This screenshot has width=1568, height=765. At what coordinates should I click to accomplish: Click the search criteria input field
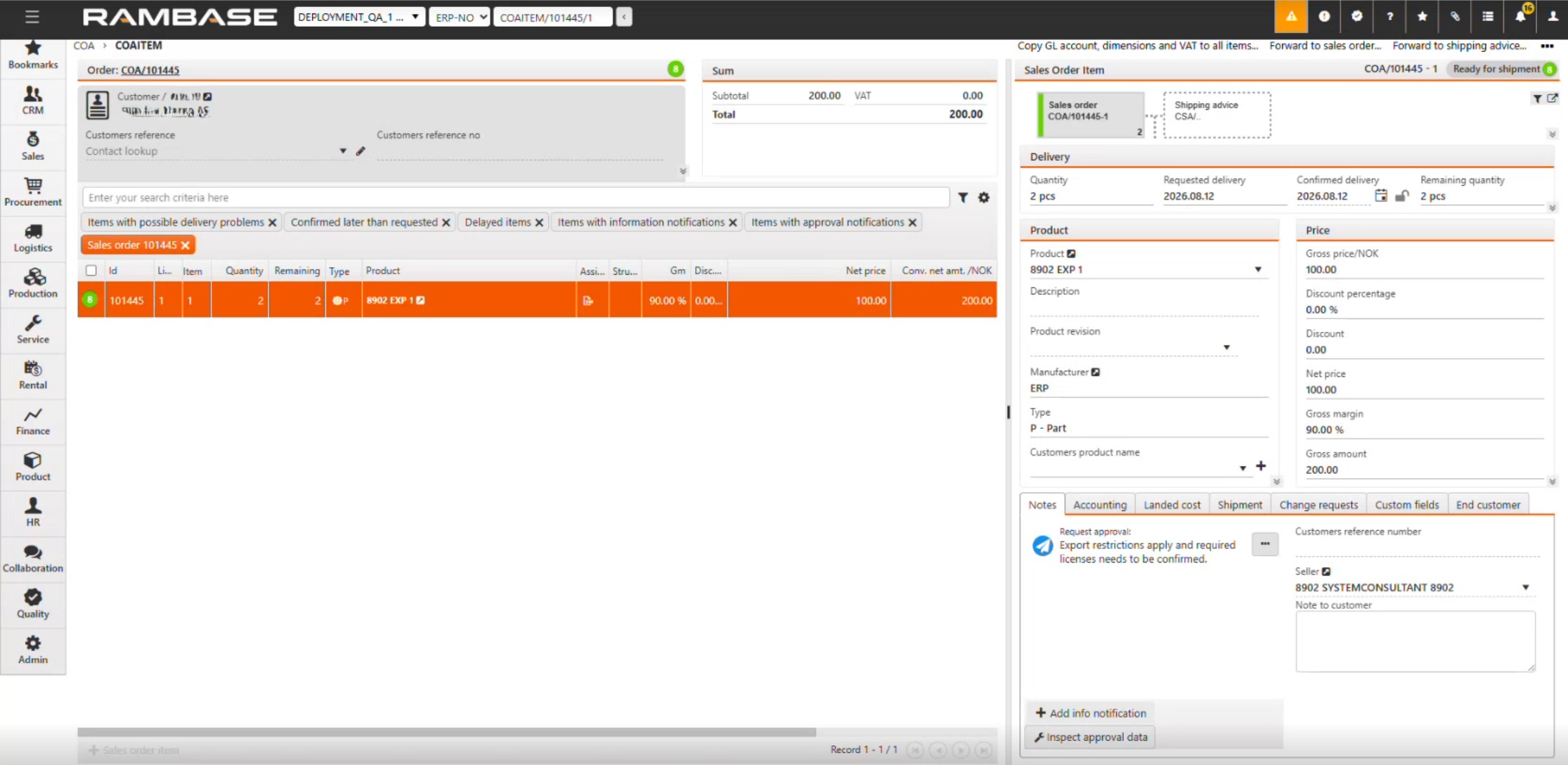click(516, 198)
